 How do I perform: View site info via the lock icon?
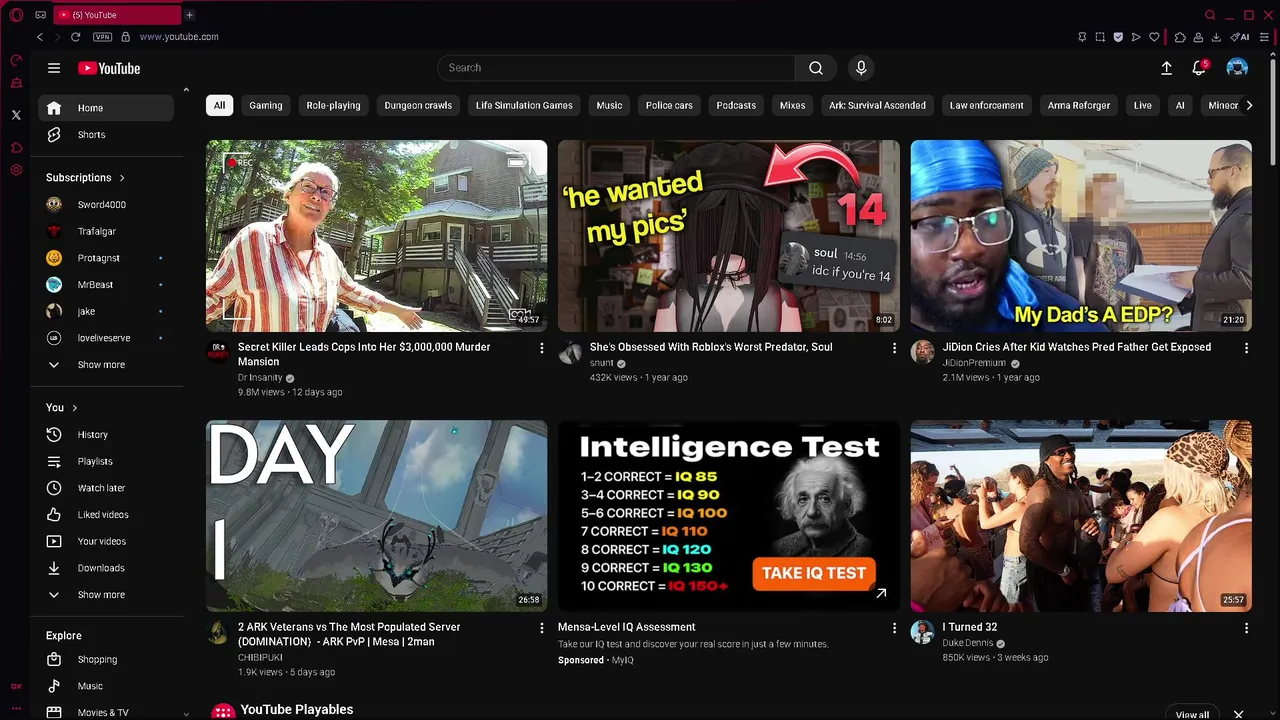125,37
